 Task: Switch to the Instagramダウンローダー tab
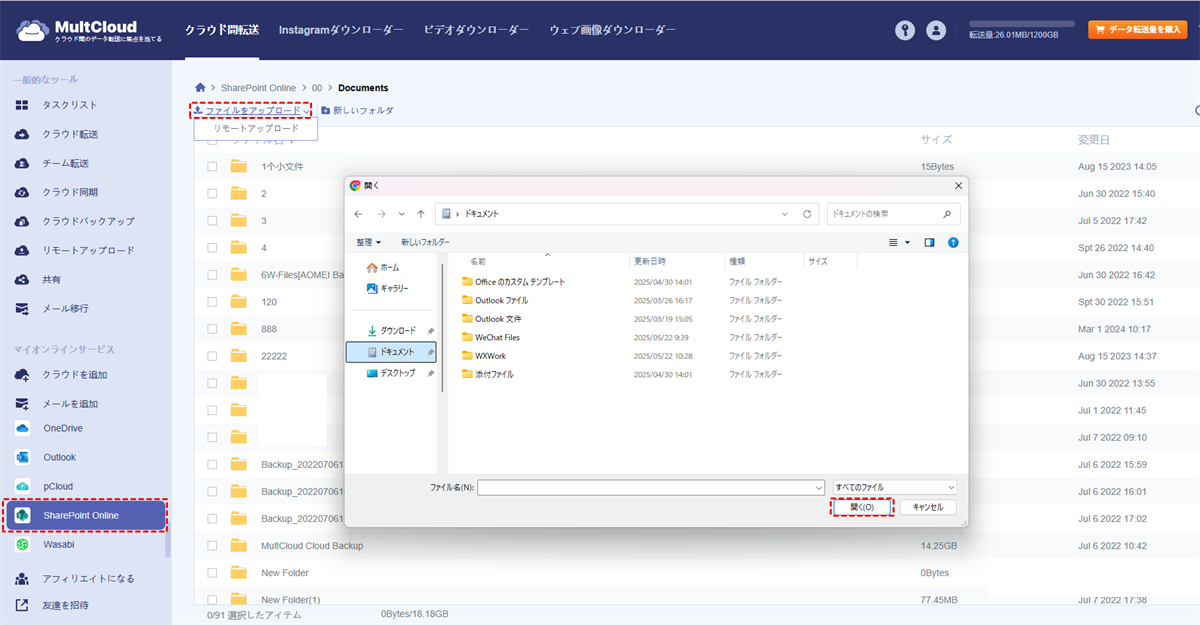[341, 30]
